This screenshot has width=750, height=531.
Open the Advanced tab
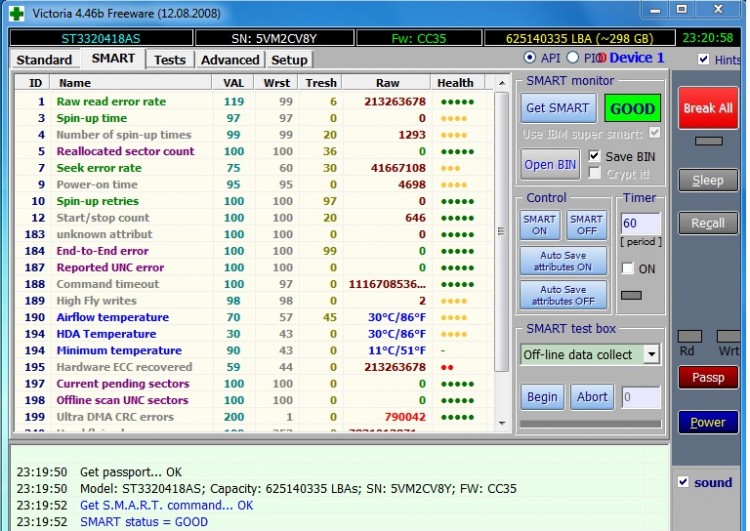[x=230, y=60]
